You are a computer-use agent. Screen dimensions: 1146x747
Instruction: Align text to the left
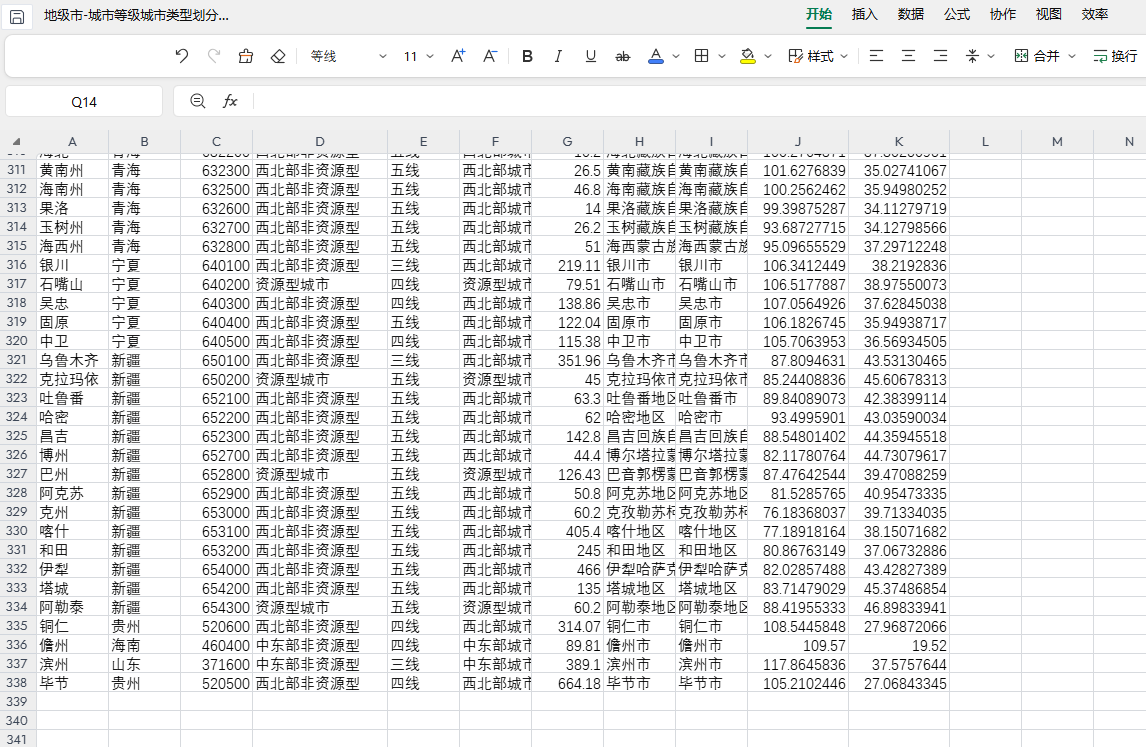[x=876, y=56]
